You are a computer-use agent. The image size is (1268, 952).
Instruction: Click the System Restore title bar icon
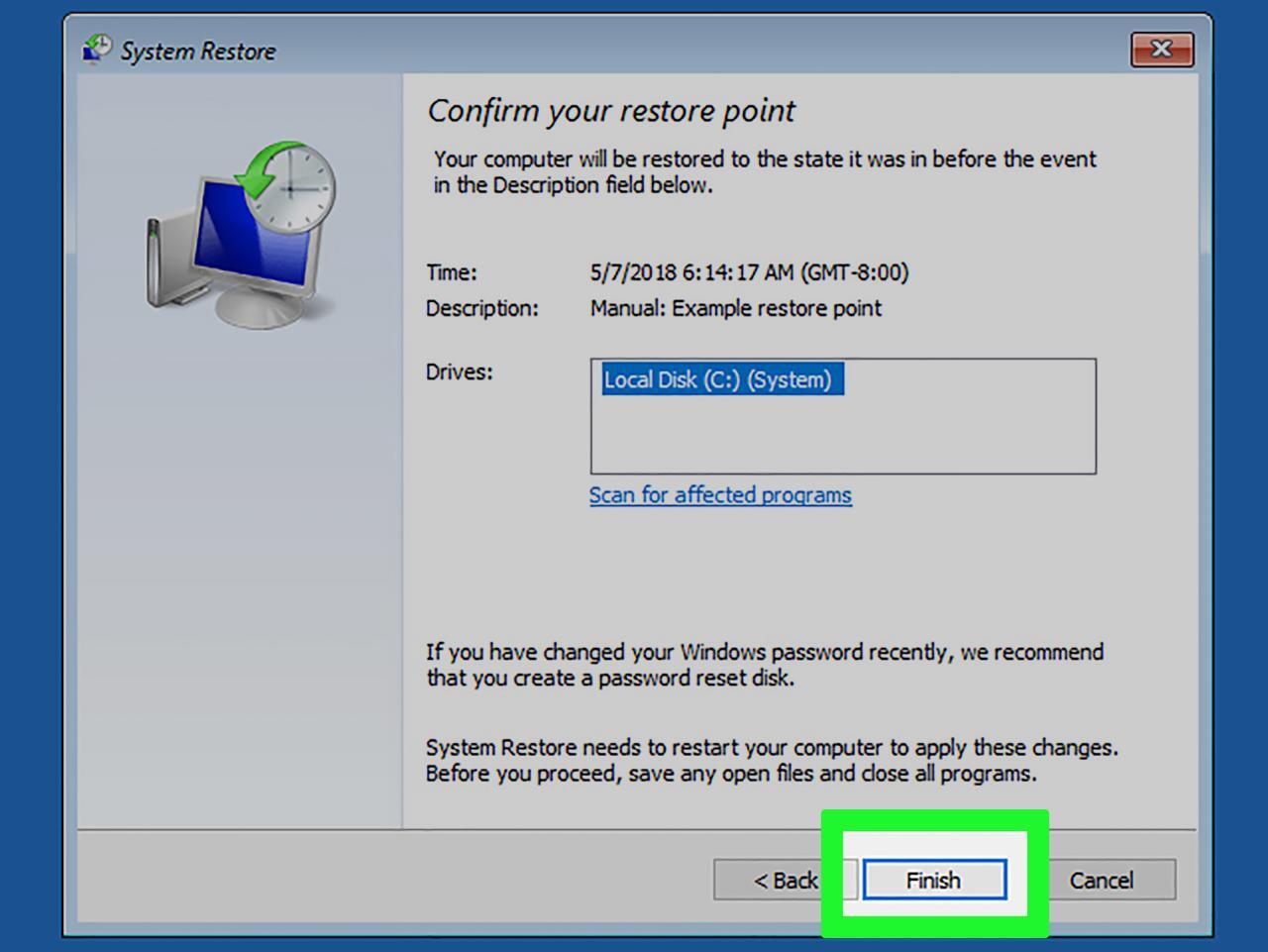point(95,48)
